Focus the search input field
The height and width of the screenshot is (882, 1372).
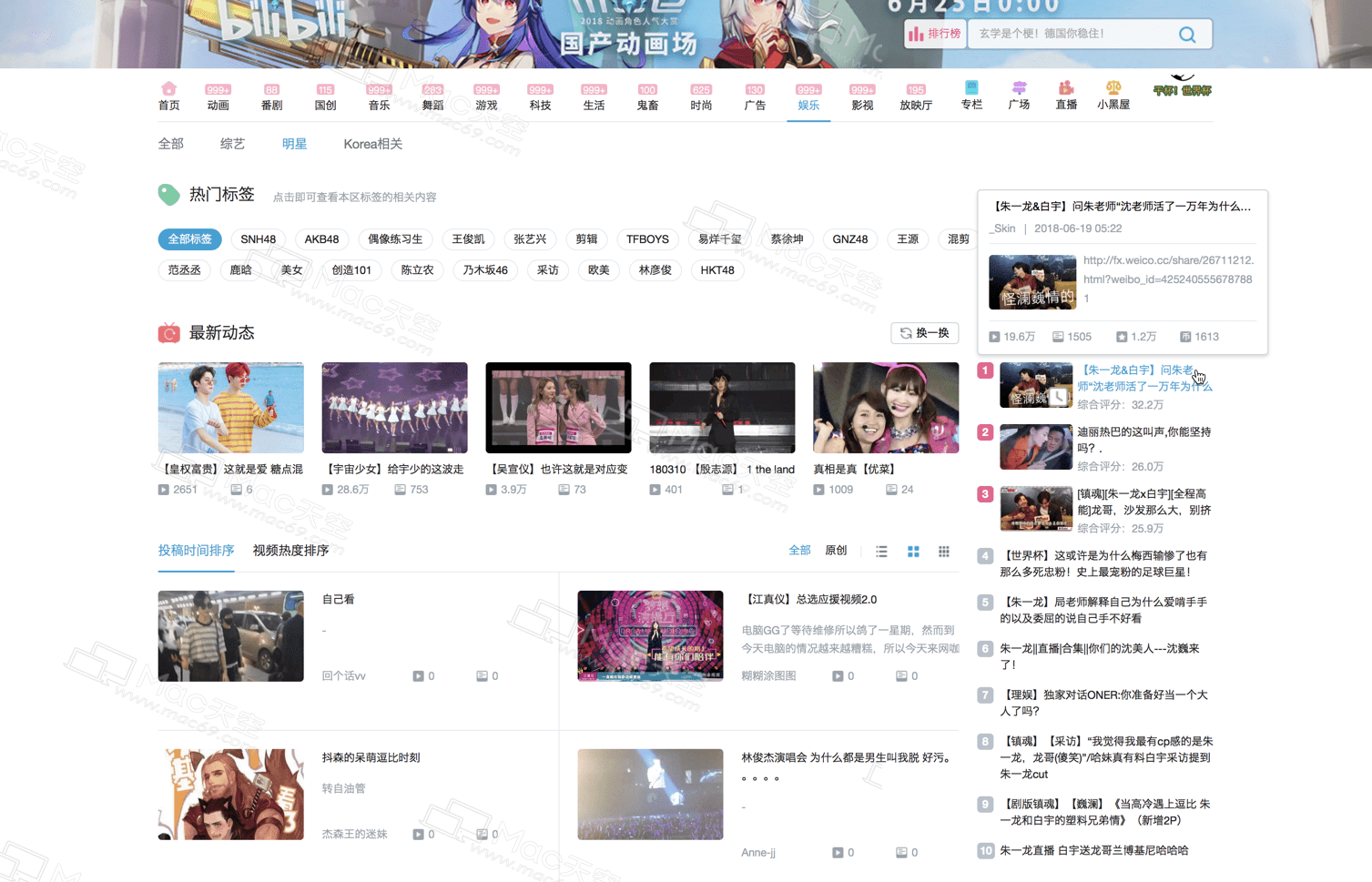[1074, 34]
